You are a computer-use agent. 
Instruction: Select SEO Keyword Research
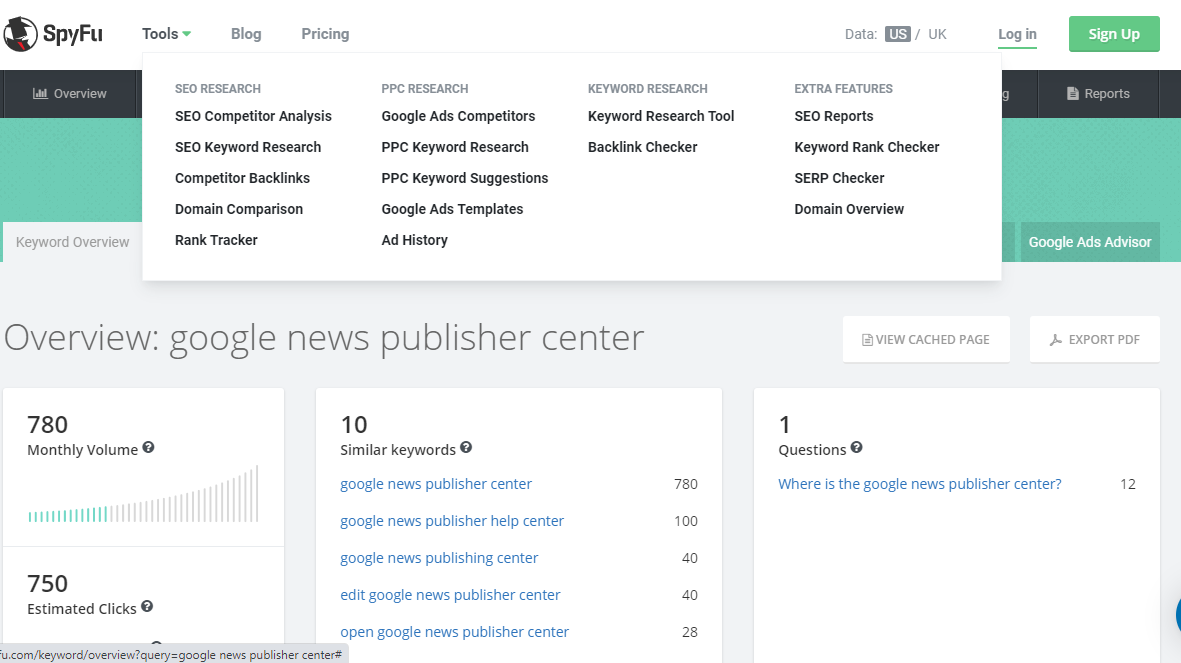[248, 147]
